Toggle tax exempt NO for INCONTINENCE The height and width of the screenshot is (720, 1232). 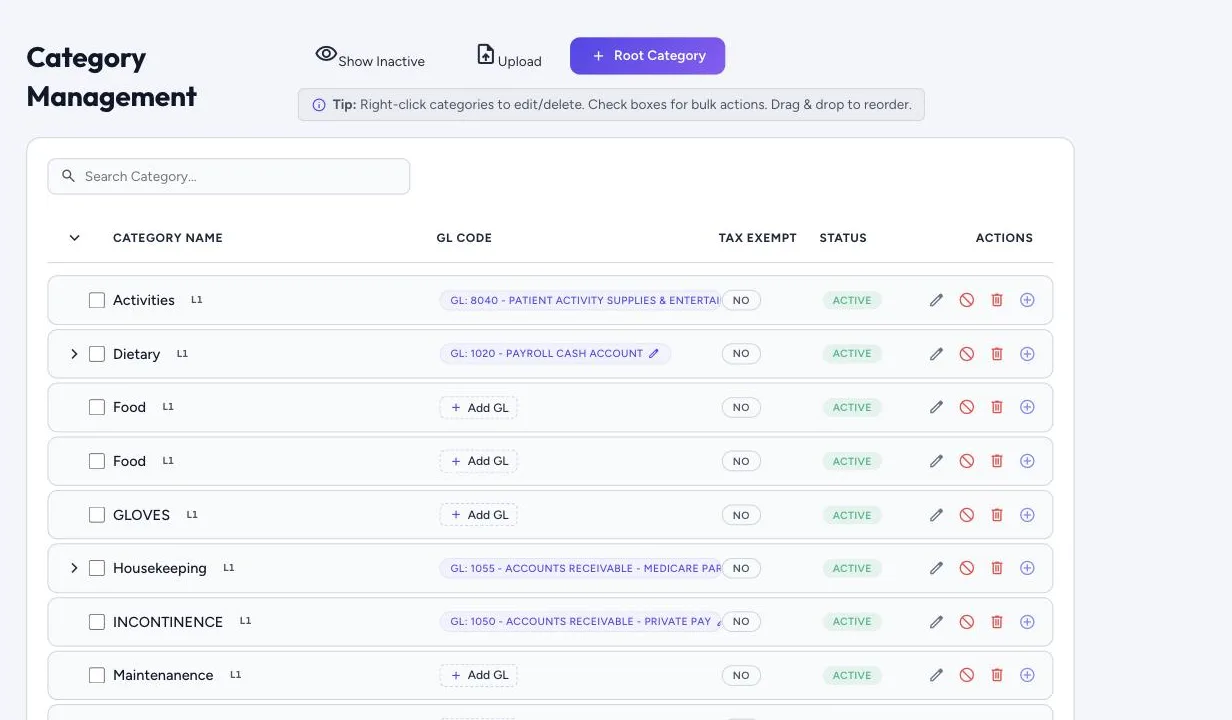pos(741,621)
